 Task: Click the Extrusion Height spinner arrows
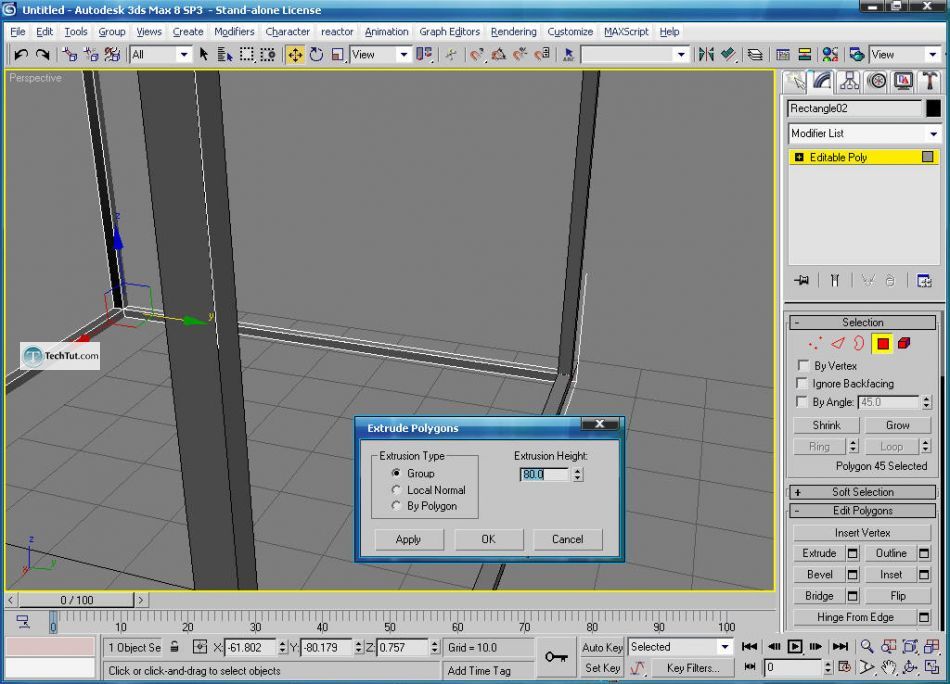[x=578, y=474]
